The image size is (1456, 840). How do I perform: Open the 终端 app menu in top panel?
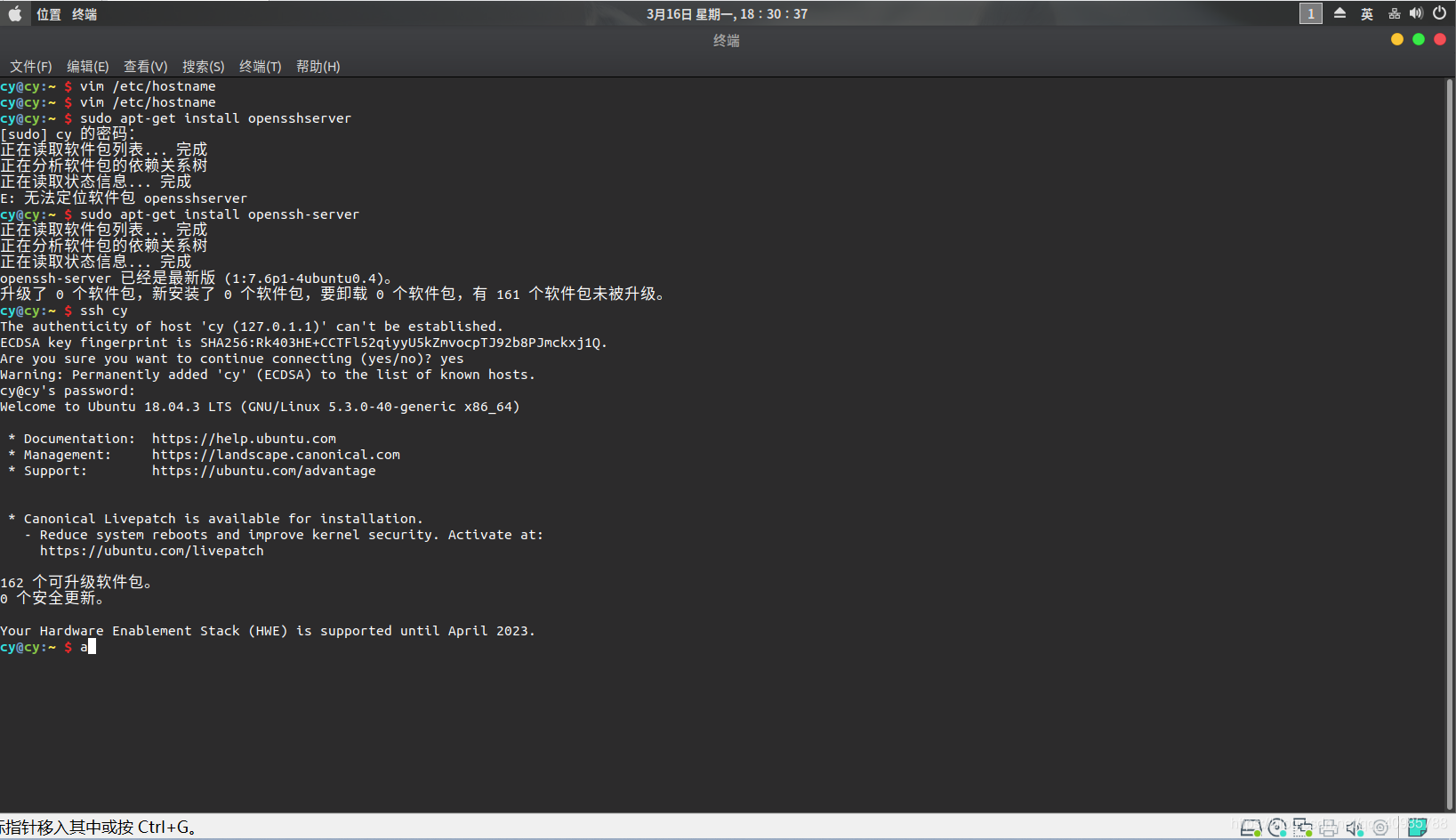[x=84, y=14]
